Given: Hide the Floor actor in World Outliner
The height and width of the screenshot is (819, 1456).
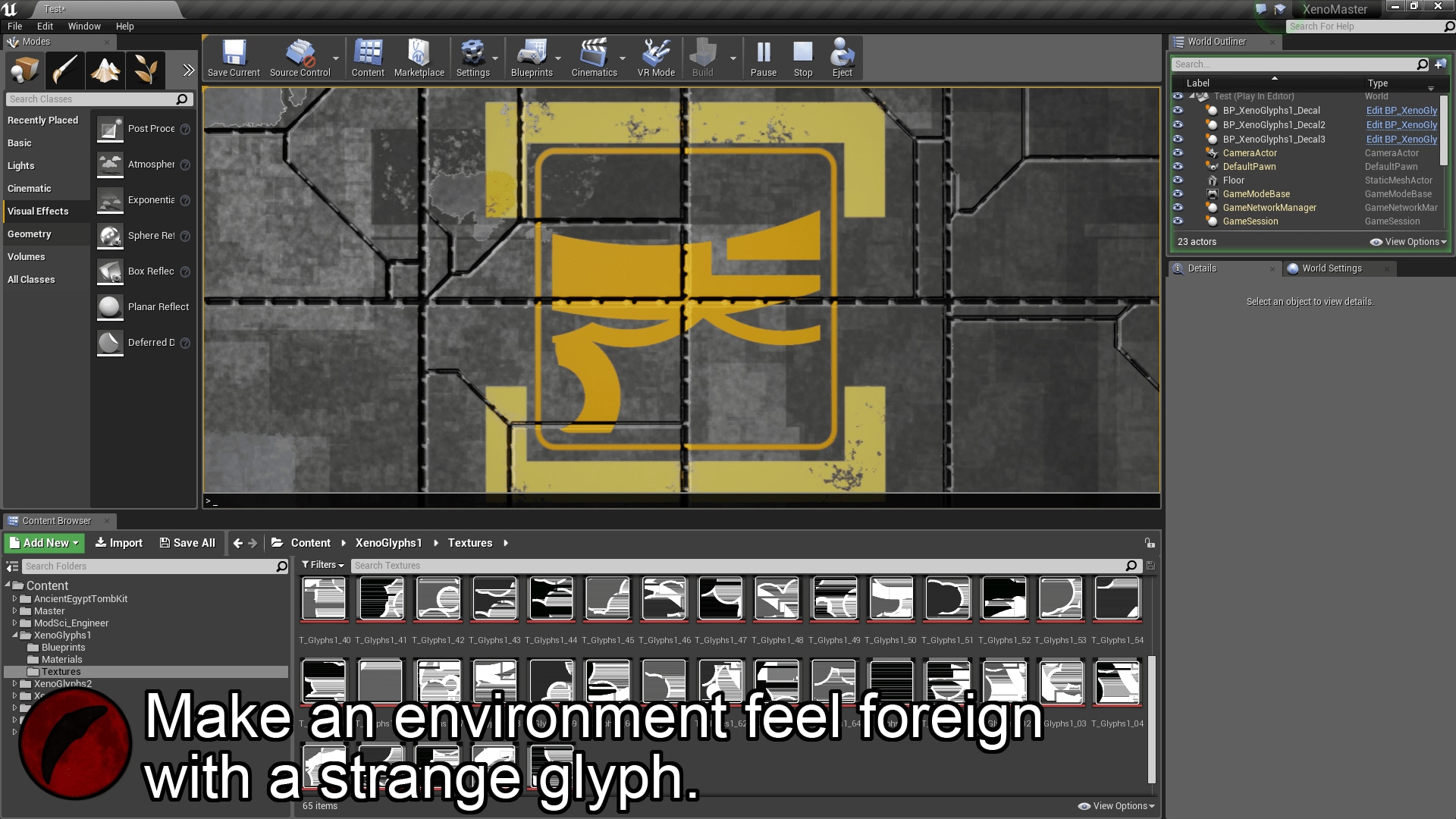Looking at the screenshot, I should click(x=1178, y=180).
